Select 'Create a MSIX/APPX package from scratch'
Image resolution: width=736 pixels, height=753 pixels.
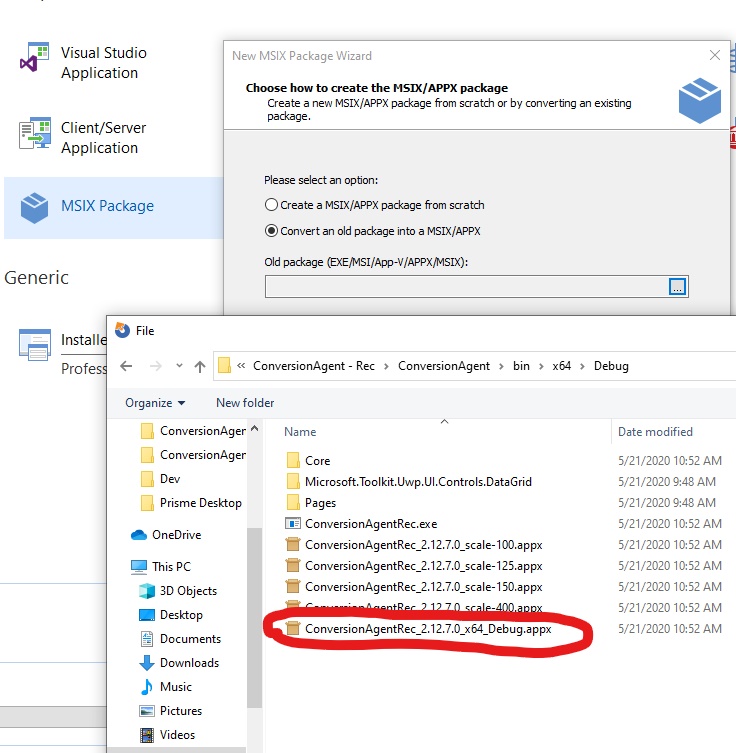coord(271,205)
